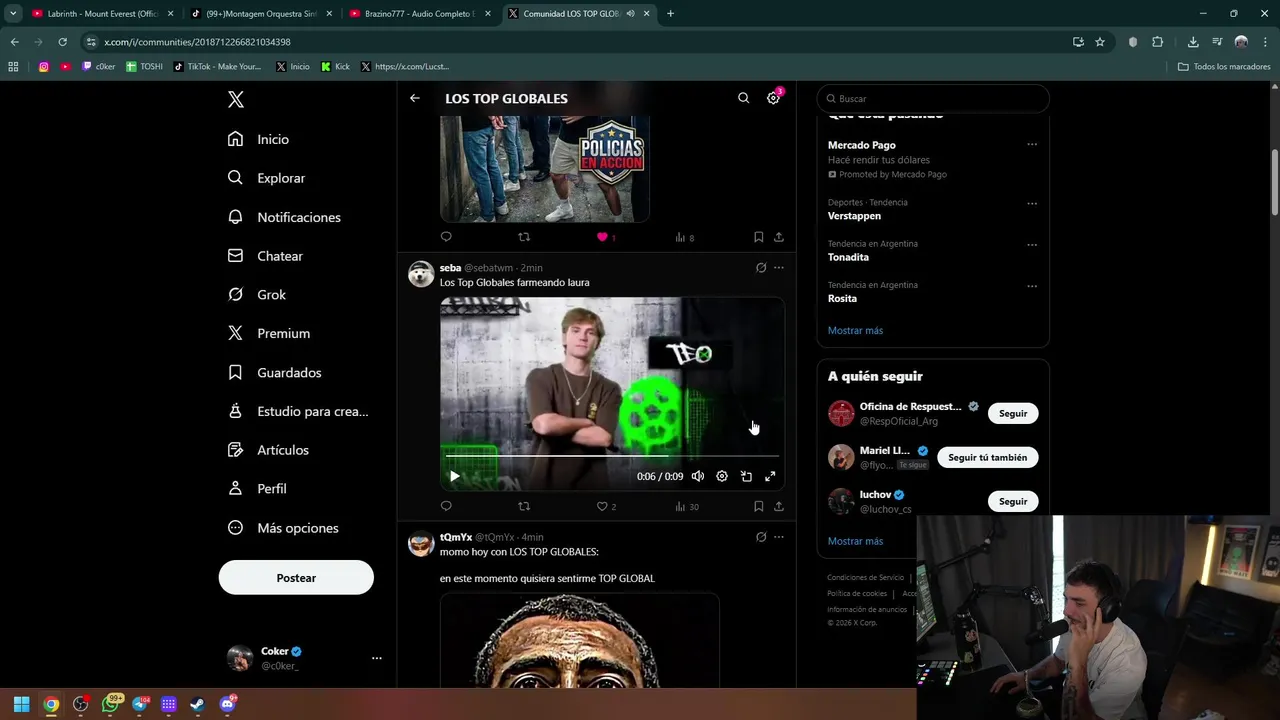Image resolution: width=1280 pixels, height=720 pixels.
Task: Open X home logo in sidebar
Action: point(236,99)
